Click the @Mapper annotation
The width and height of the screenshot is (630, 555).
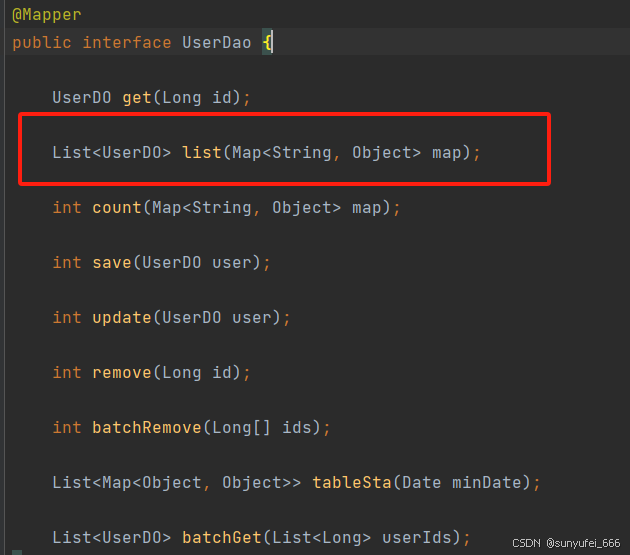(47, 15)
